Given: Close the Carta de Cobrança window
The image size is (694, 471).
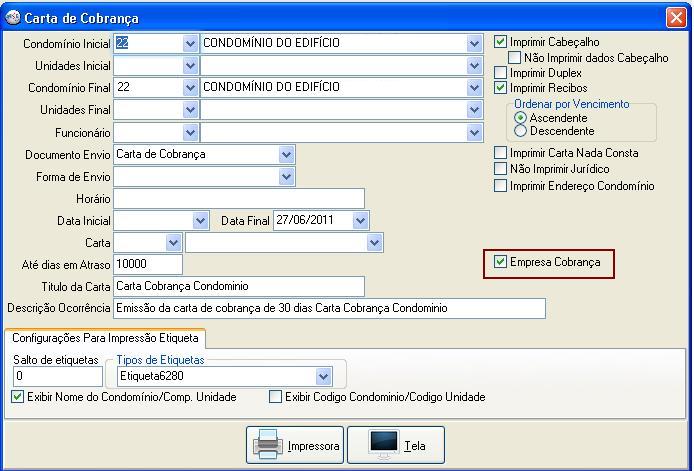Looking at the screenshot, I should pyautogui.click(x=675, y=18).
